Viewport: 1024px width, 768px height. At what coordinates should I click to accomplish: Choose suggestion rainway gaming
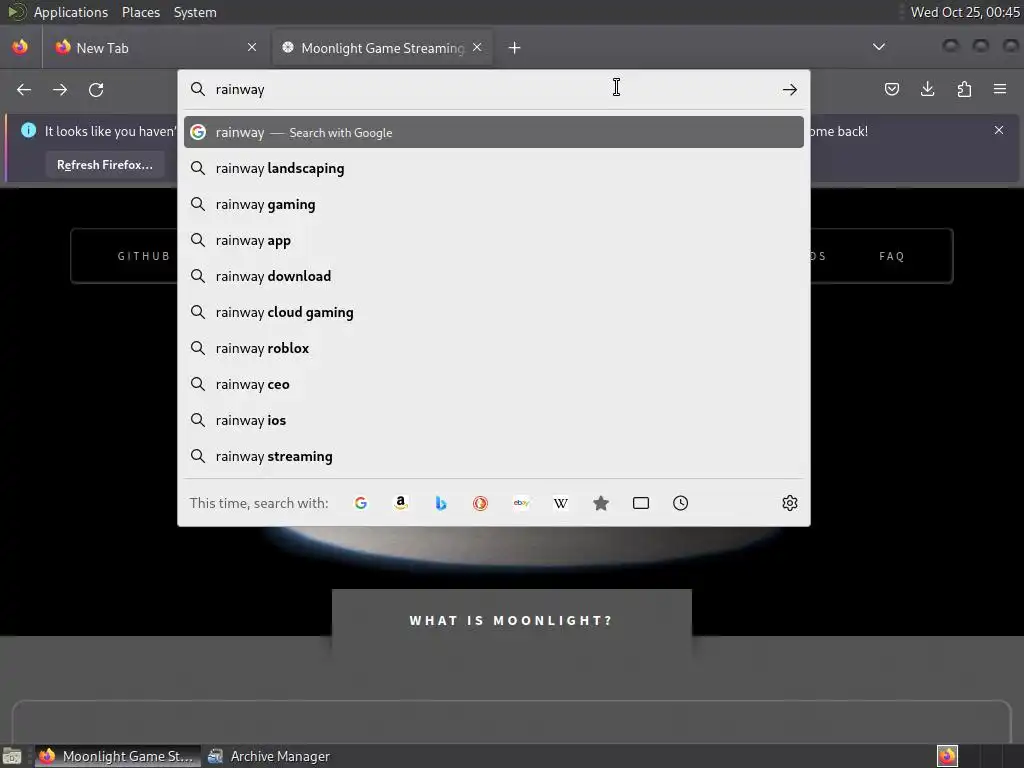coord(494,204)
